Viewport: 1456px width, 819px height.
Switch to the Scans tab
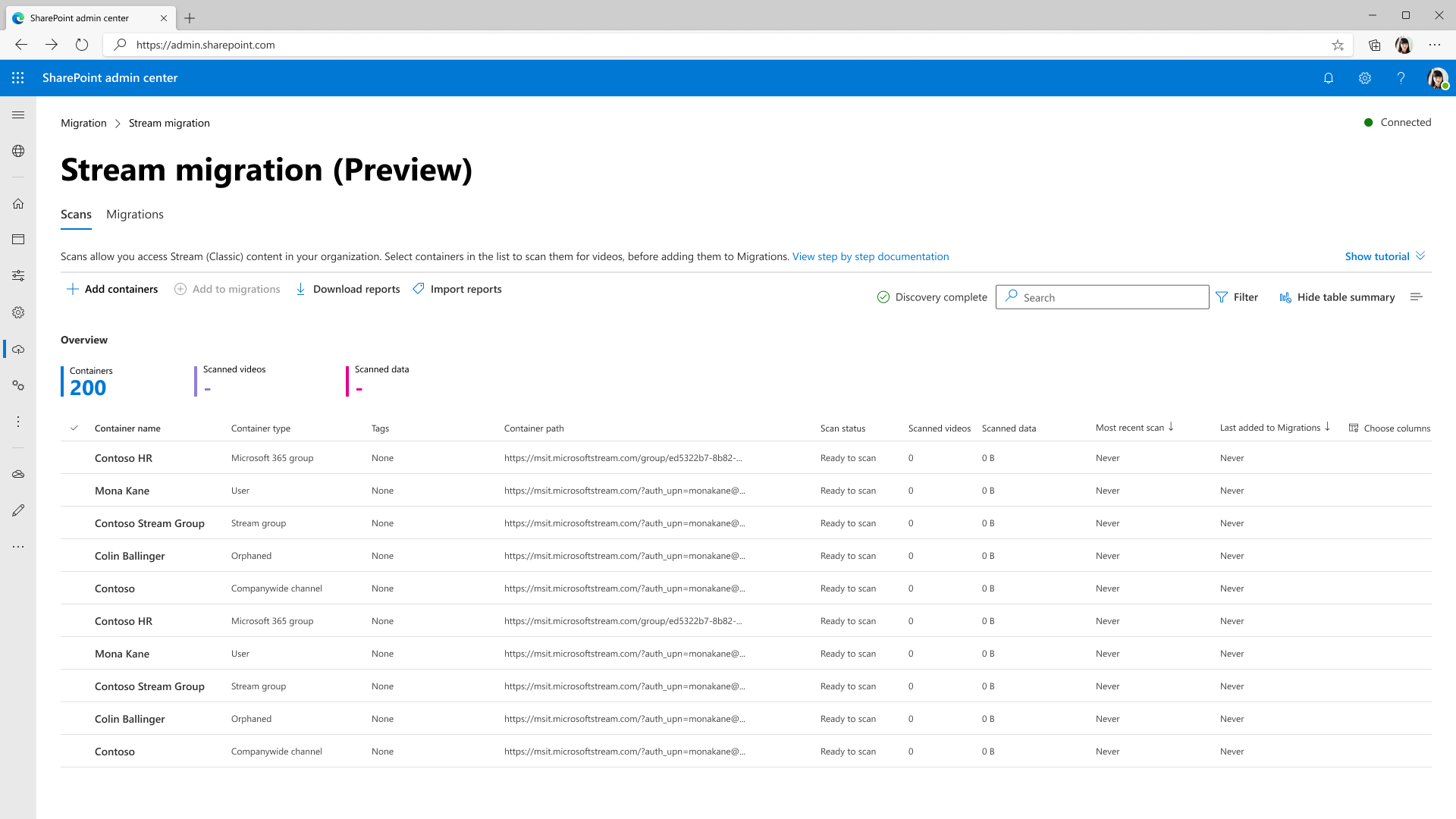coord(76,214)
